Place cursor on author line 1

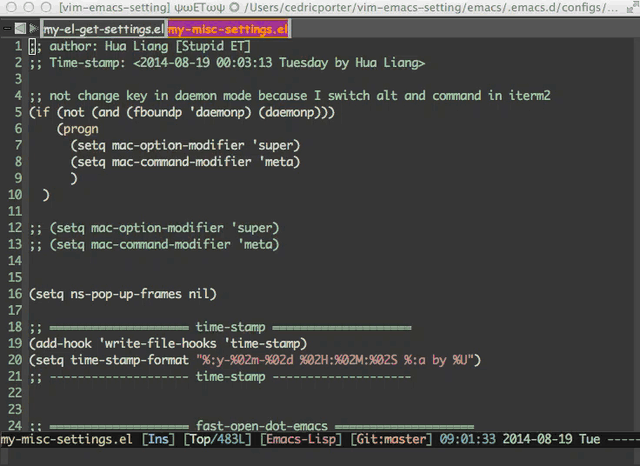click(140, 46)
